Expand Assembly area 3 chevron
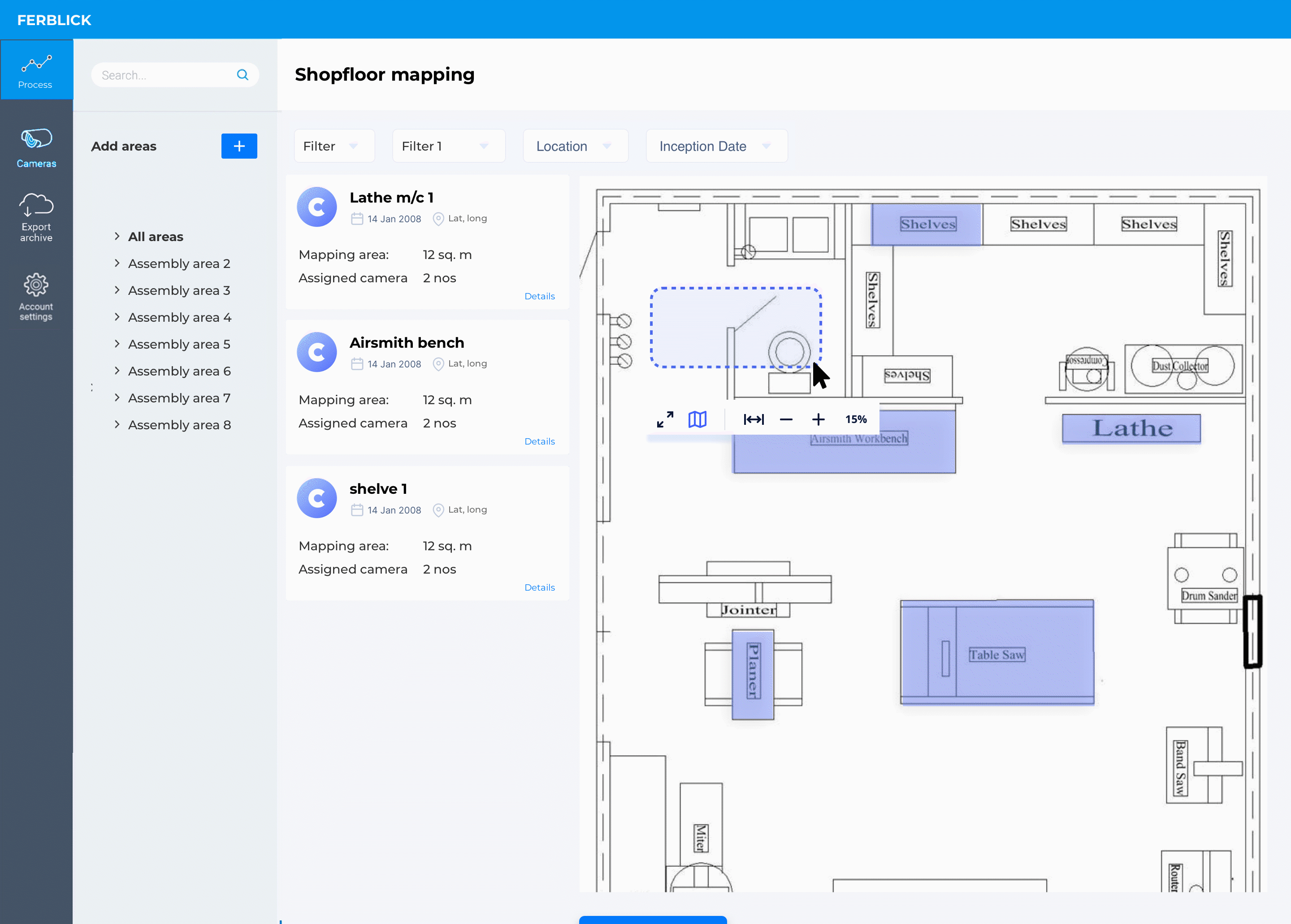Viewport: 1291px width, 924px height. pyautogui.click(x=117, y=289)
